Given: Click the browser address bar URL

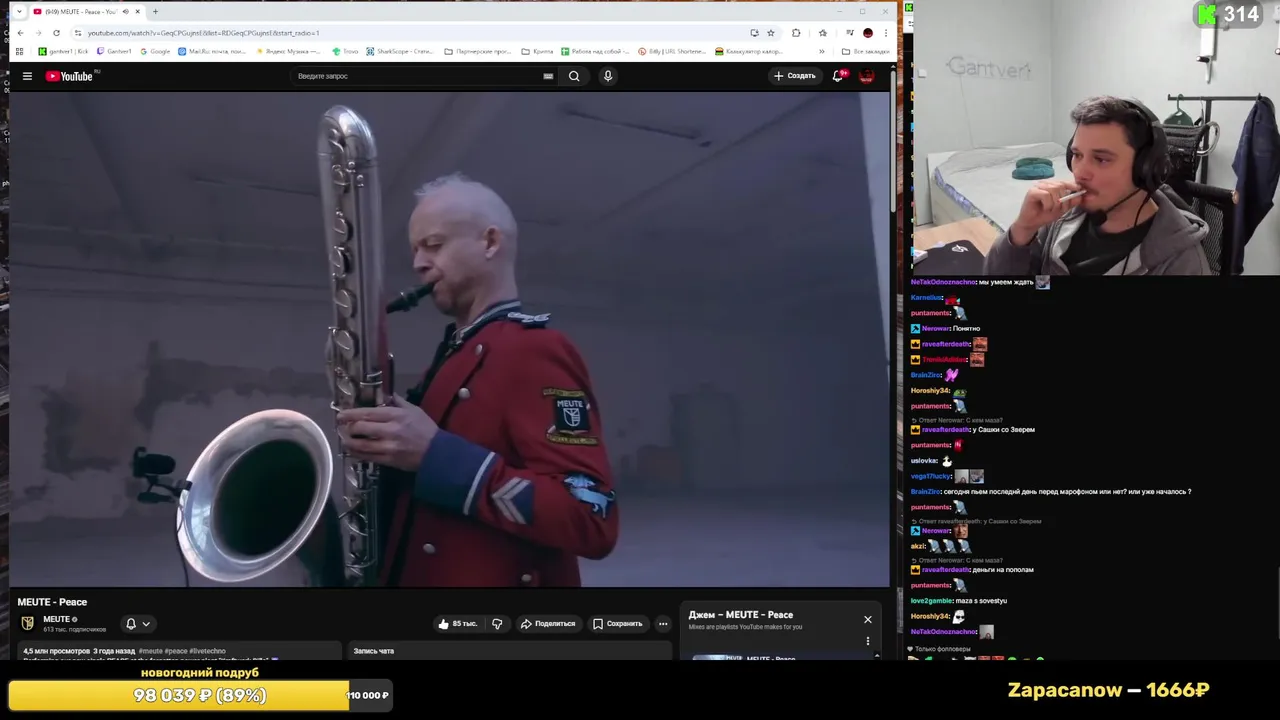Looking at the screenshot, I should pos(203,33).
